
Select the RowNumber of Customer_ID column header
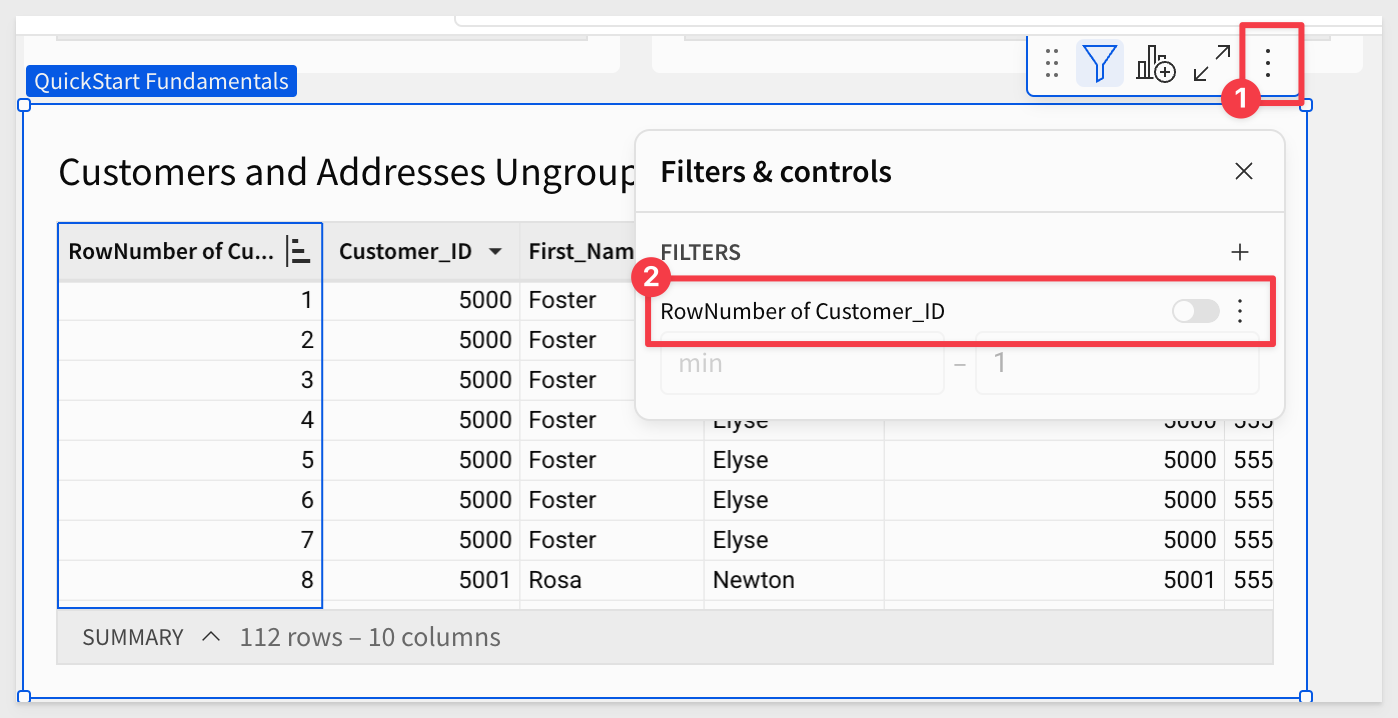pyautogui.click(x=170, y=251)
